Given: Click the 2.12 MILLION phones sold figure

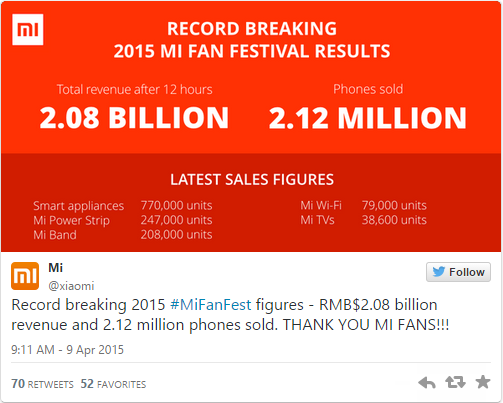Looking at the screenshot, I should (x=368, y=118).
